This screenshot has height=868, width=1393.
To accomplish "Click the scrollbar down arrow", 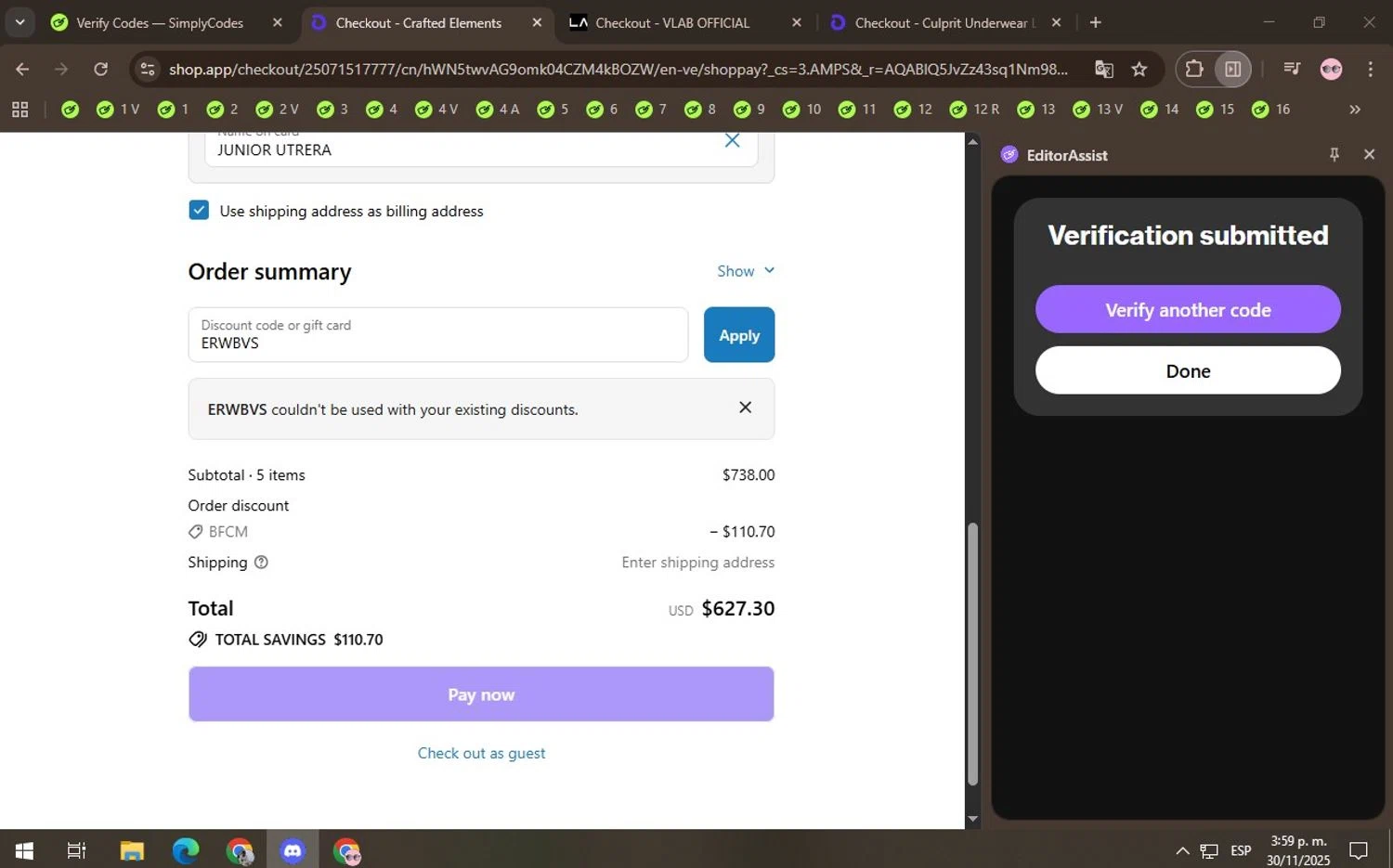I will [x=972, y=819].
